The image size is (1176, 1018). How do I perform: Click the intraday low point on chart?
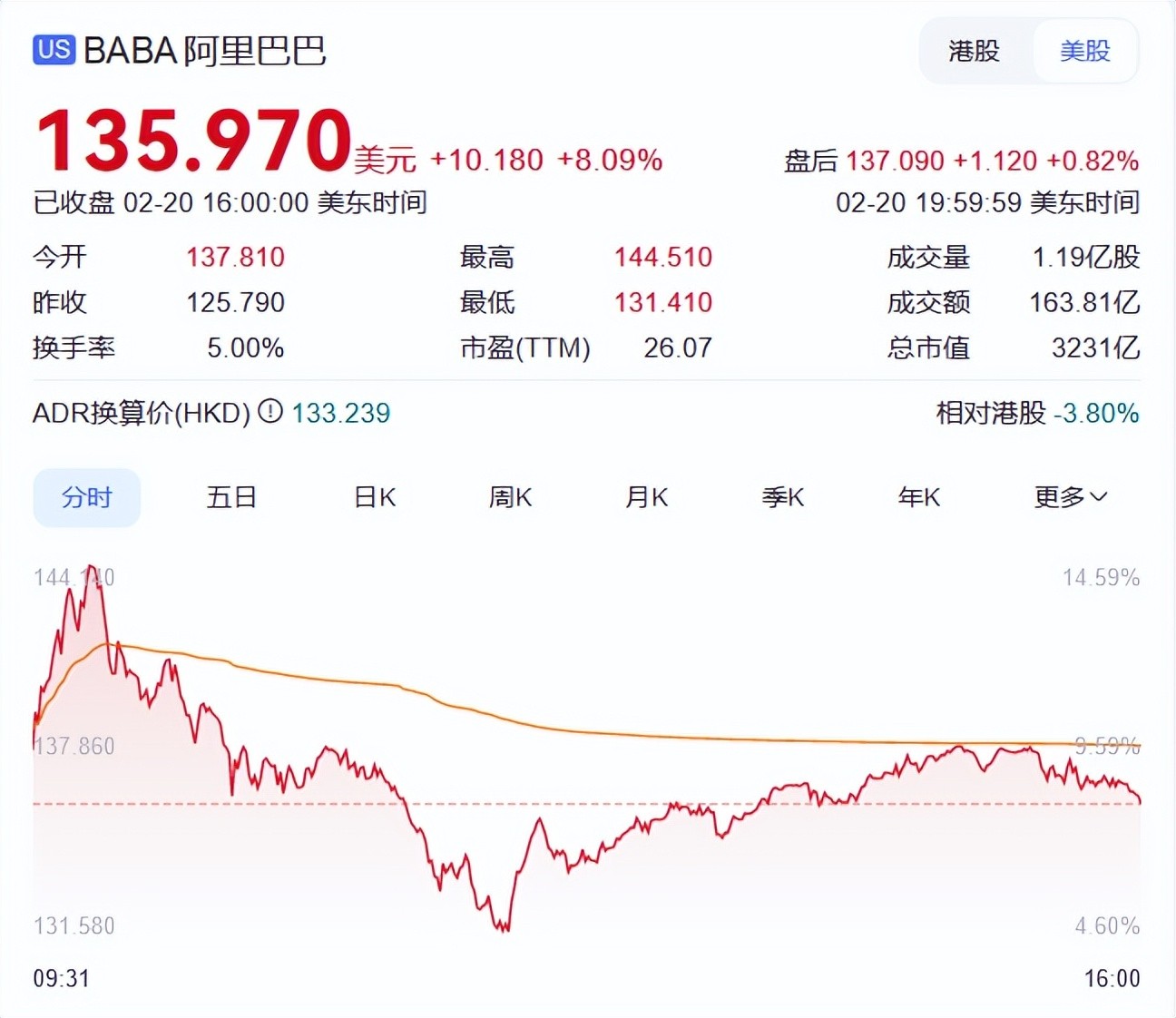tap(504, 927)
